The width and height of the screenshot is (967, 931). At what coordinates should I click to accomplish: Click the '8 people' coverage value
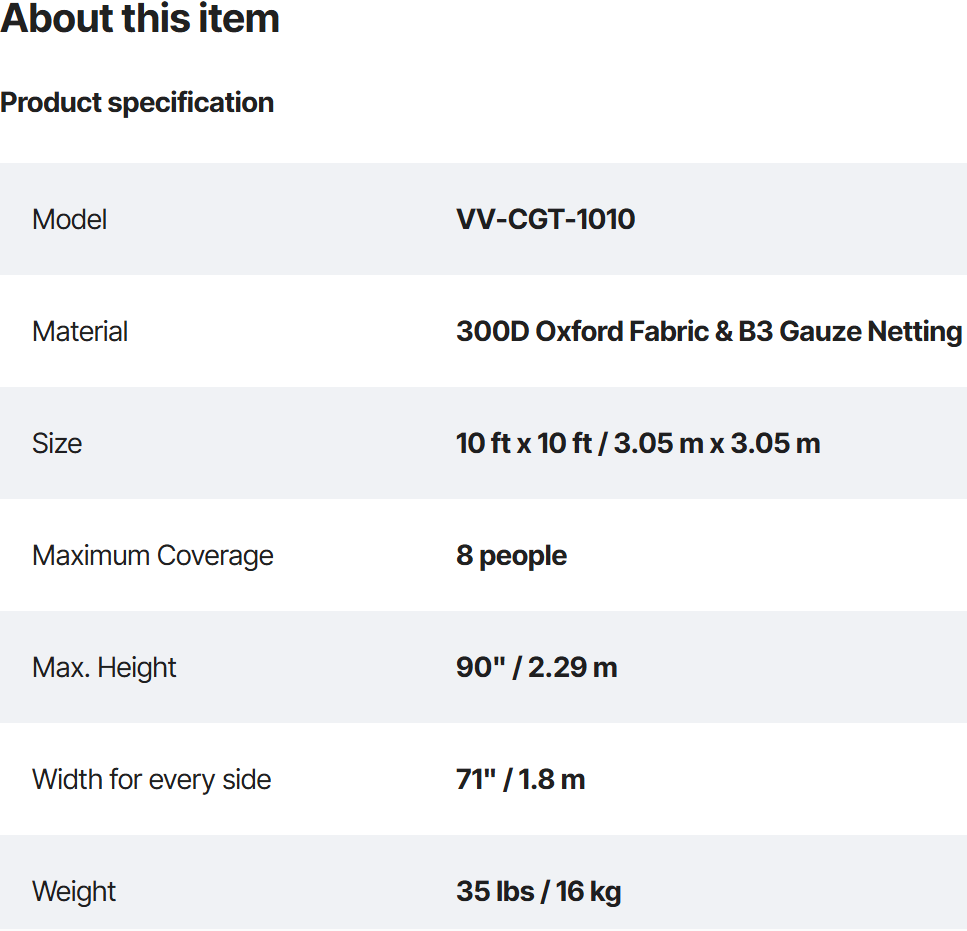511,556
